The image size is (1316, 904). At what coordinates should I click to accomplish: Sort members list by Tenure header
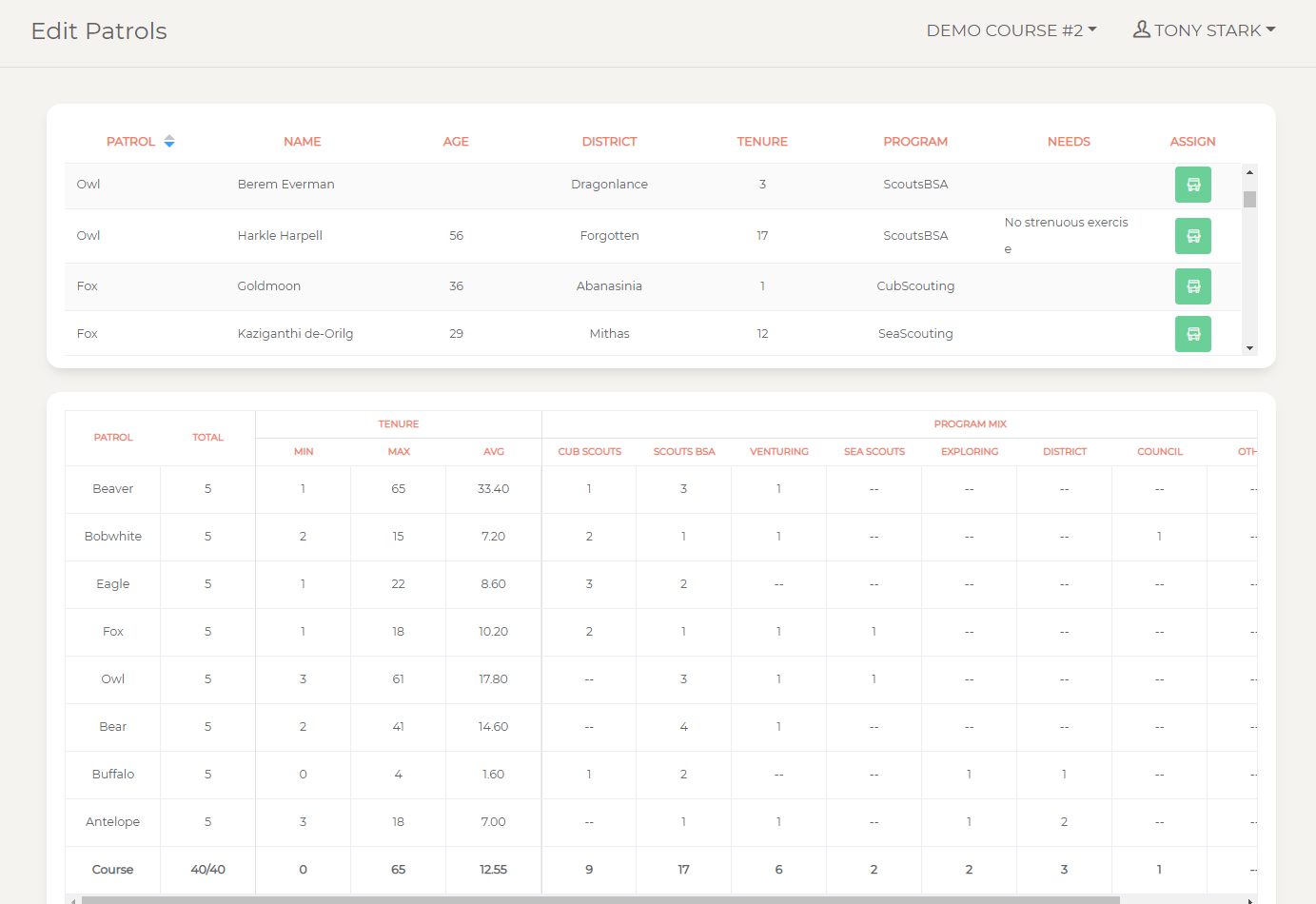pyautogui.click(x=762, y=142)
